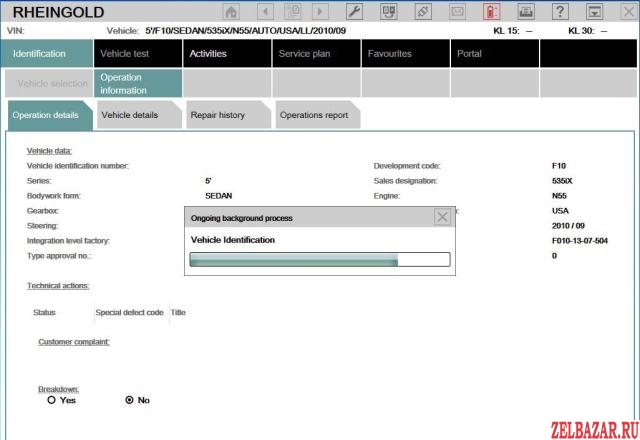Click the red battery status icon
Viewport: 640px width, 440px height.
(x=491, y=11)
